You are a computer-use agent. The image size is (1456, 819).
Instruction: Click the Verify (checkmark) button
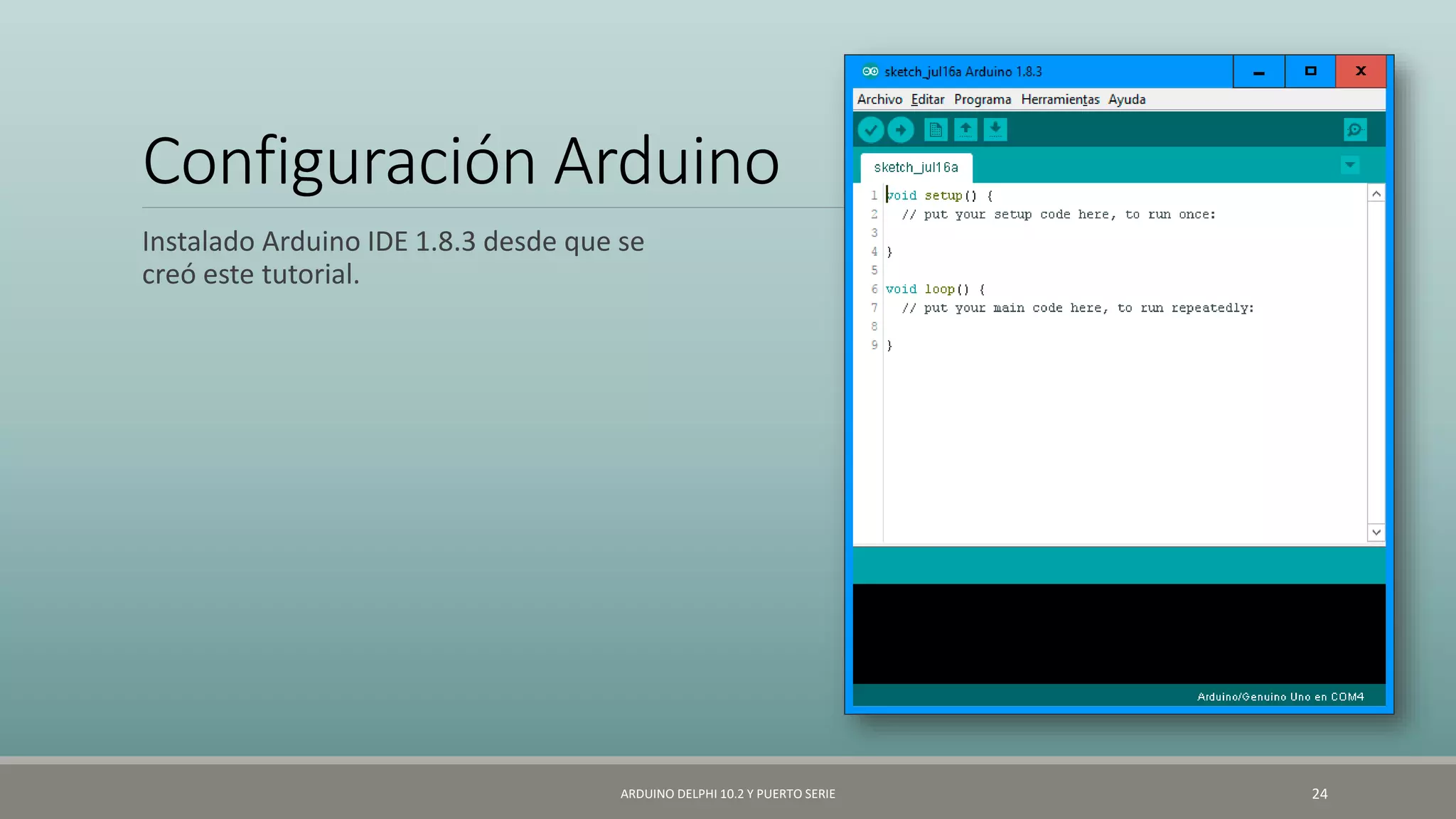pyautogui.click(x=870, y=129)
